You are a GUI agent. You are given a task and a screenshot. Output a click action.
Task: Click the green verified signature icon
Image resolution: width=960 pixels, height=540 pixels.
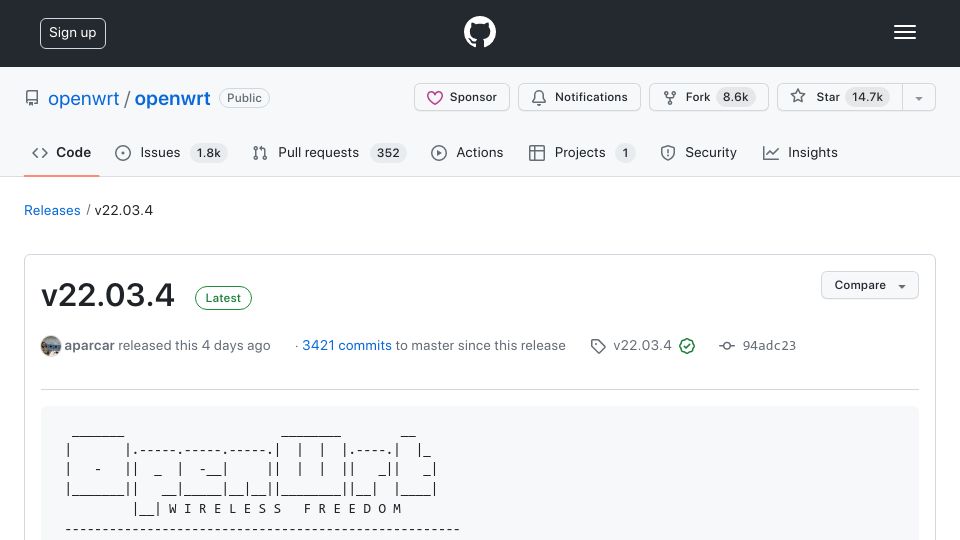pyautogui.click(x=687, y=347)
